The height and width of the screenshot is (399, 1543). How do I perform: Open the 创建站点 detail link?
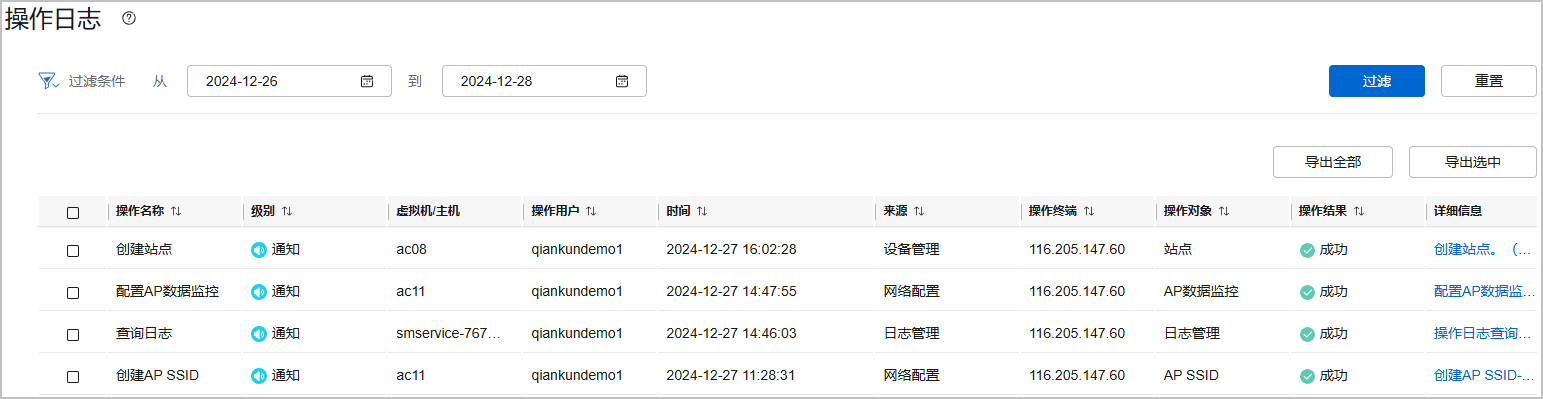(x=1483, y=250)
